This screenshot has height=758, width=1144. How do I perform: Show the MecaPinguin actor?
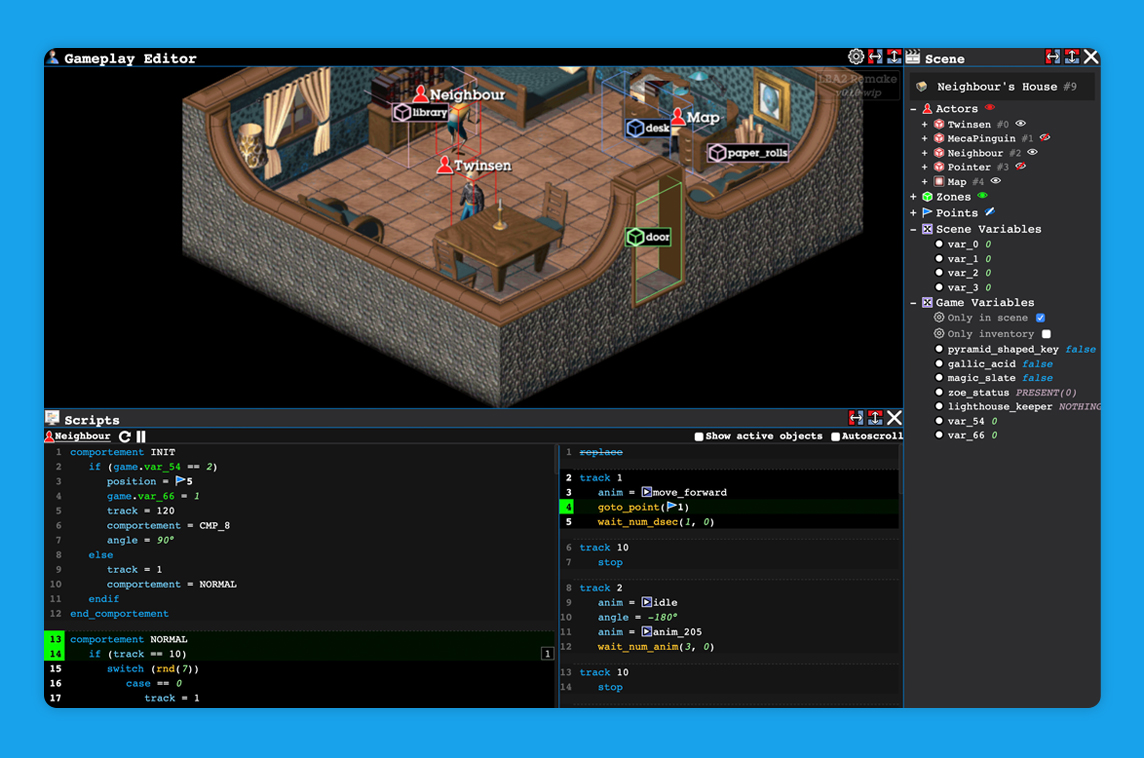tap(1045, 138)
